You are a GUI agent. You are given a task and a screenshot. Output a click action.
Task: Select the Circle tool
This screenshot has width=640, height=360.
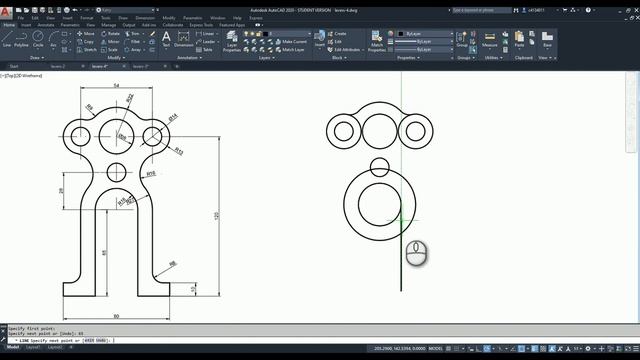click(x=38, y=39)
